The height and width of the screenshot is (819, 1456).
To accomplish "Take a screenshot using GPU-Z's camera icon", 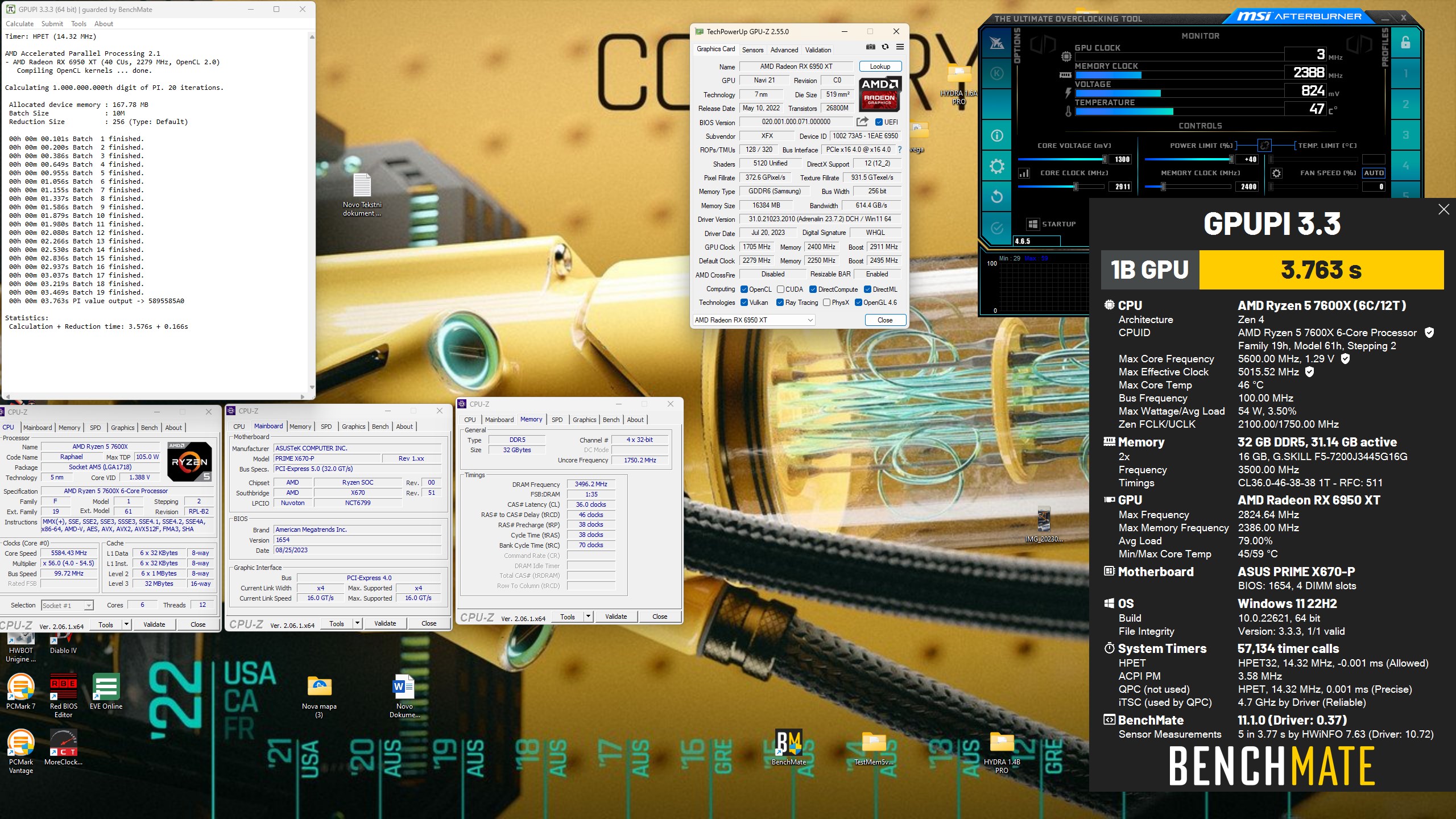I will 870,47.
